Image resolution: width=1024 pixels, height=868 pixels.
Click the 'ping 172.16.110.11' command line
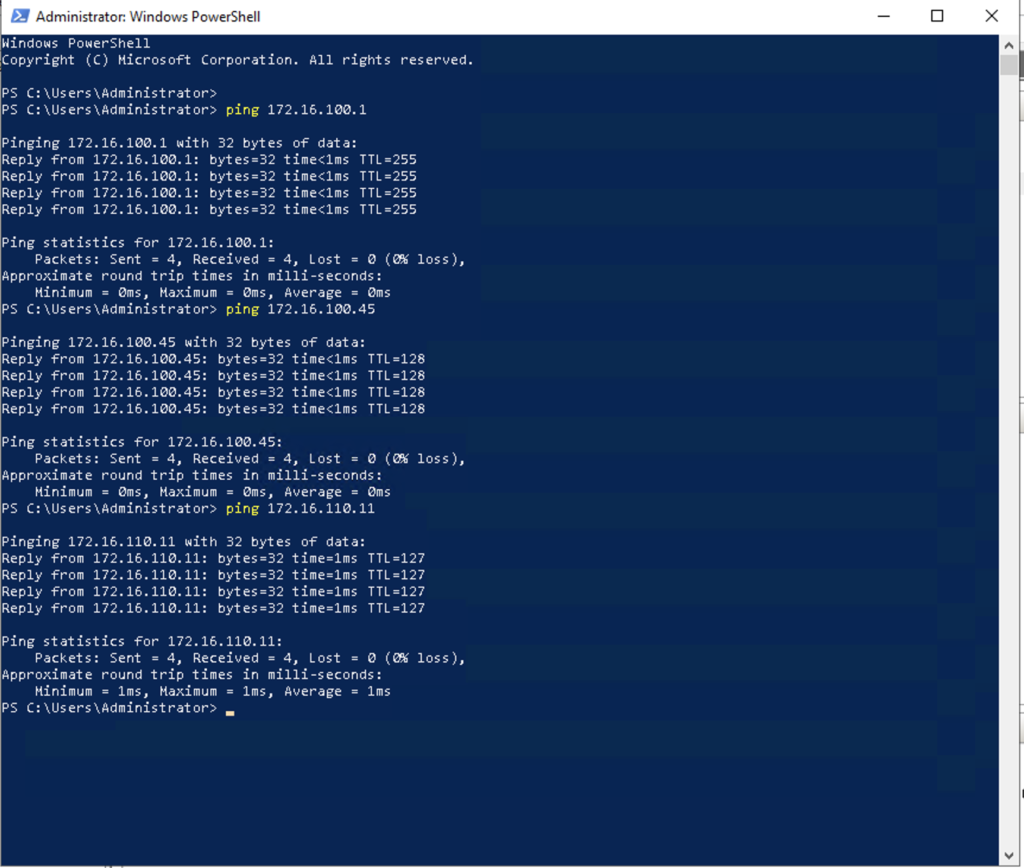coord(188,508)
